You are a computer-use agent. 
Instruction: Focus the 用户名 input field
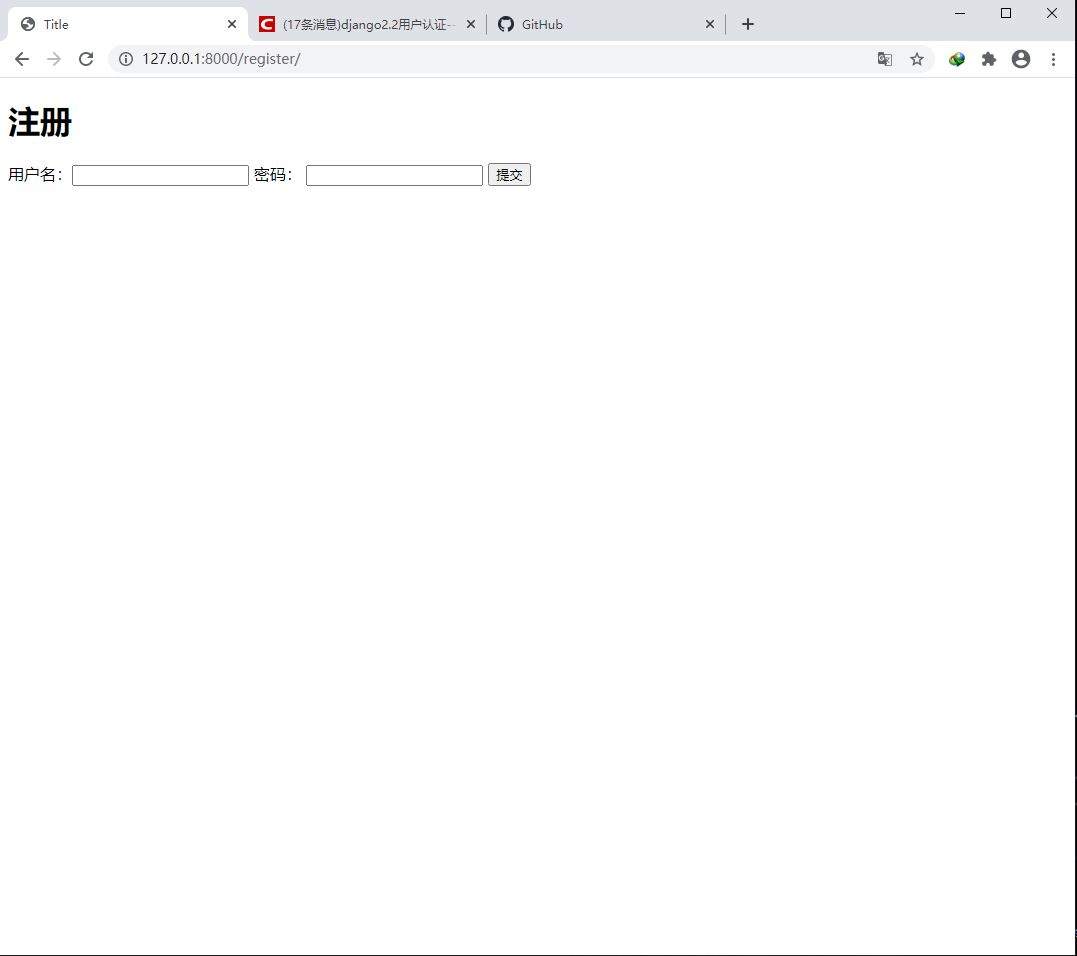(160, 175)
